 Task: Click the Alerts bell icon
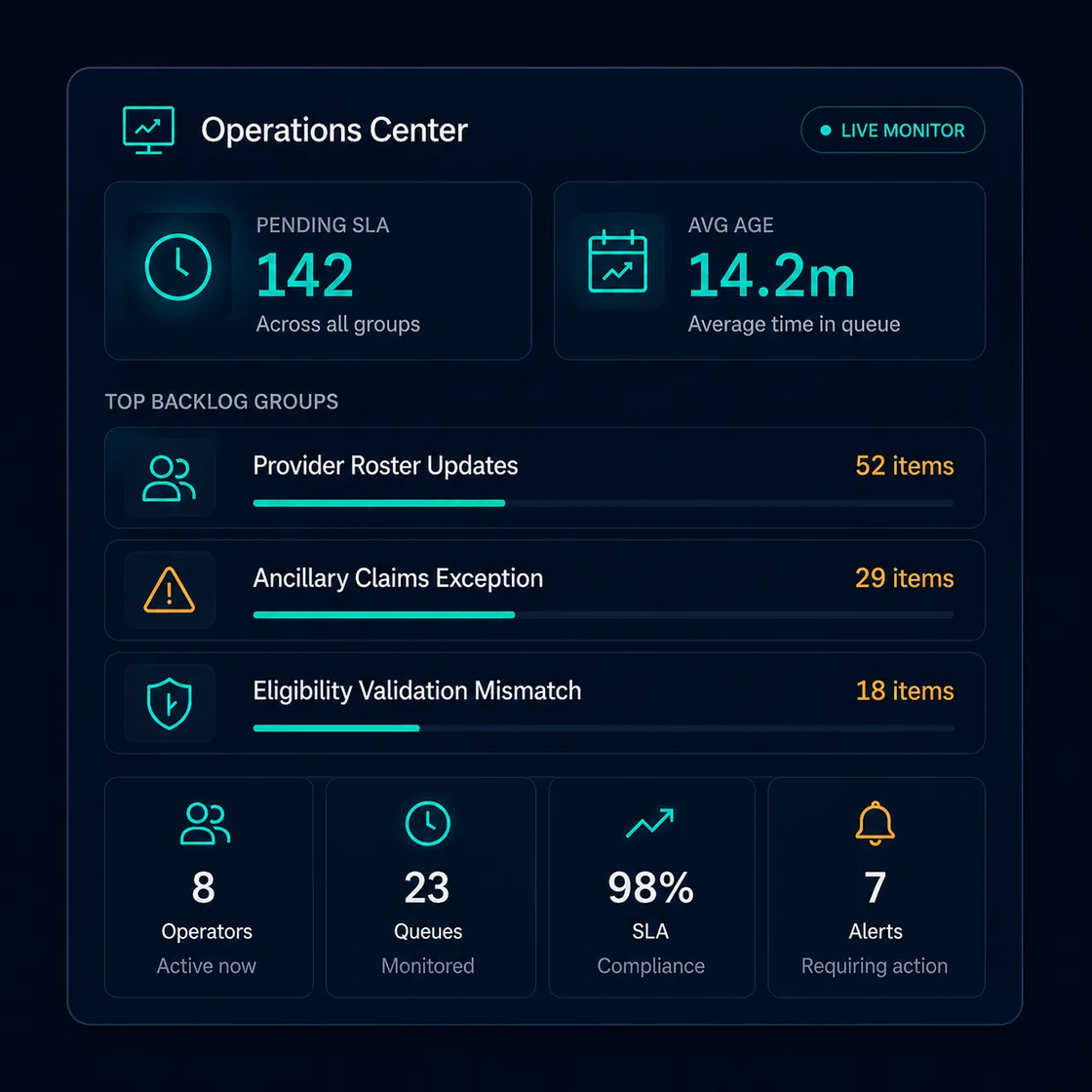point(875,823)
